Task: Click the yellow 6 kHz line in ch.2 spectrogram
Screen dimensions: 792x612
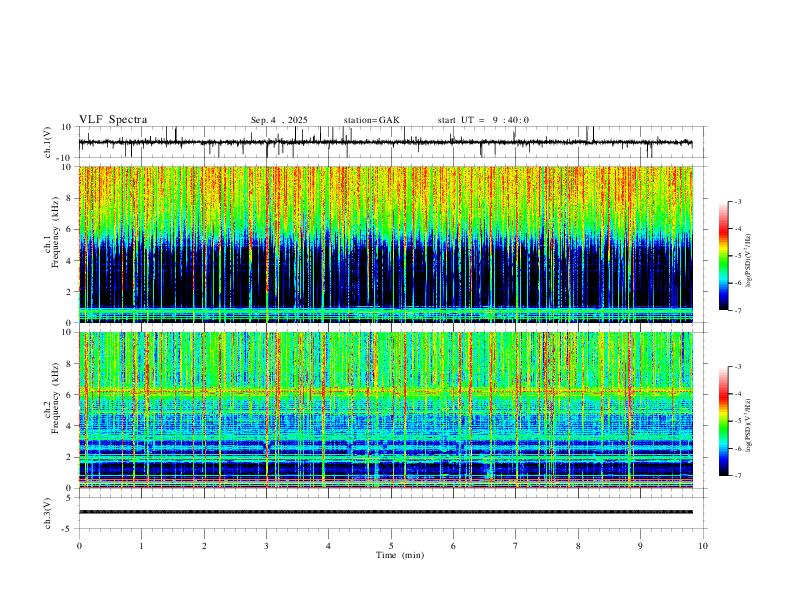Action: pos(385,391)
